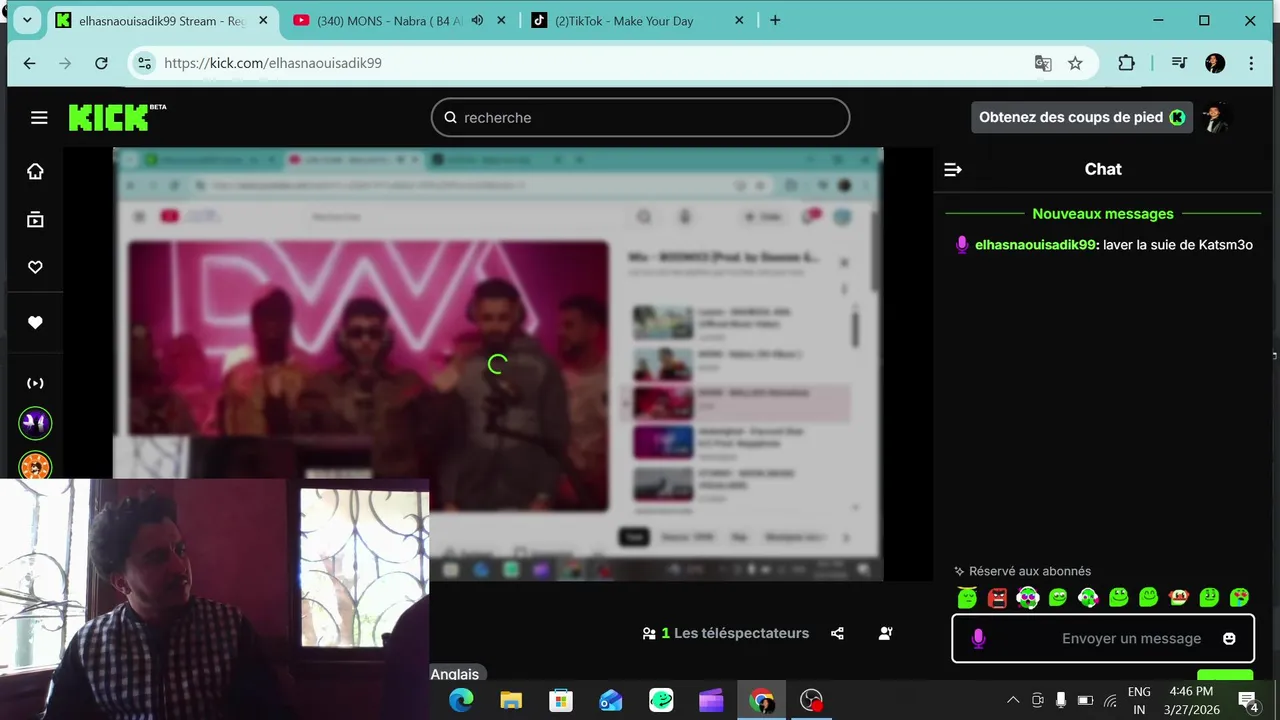Open Microsoft Edge from taskbar

461,701
